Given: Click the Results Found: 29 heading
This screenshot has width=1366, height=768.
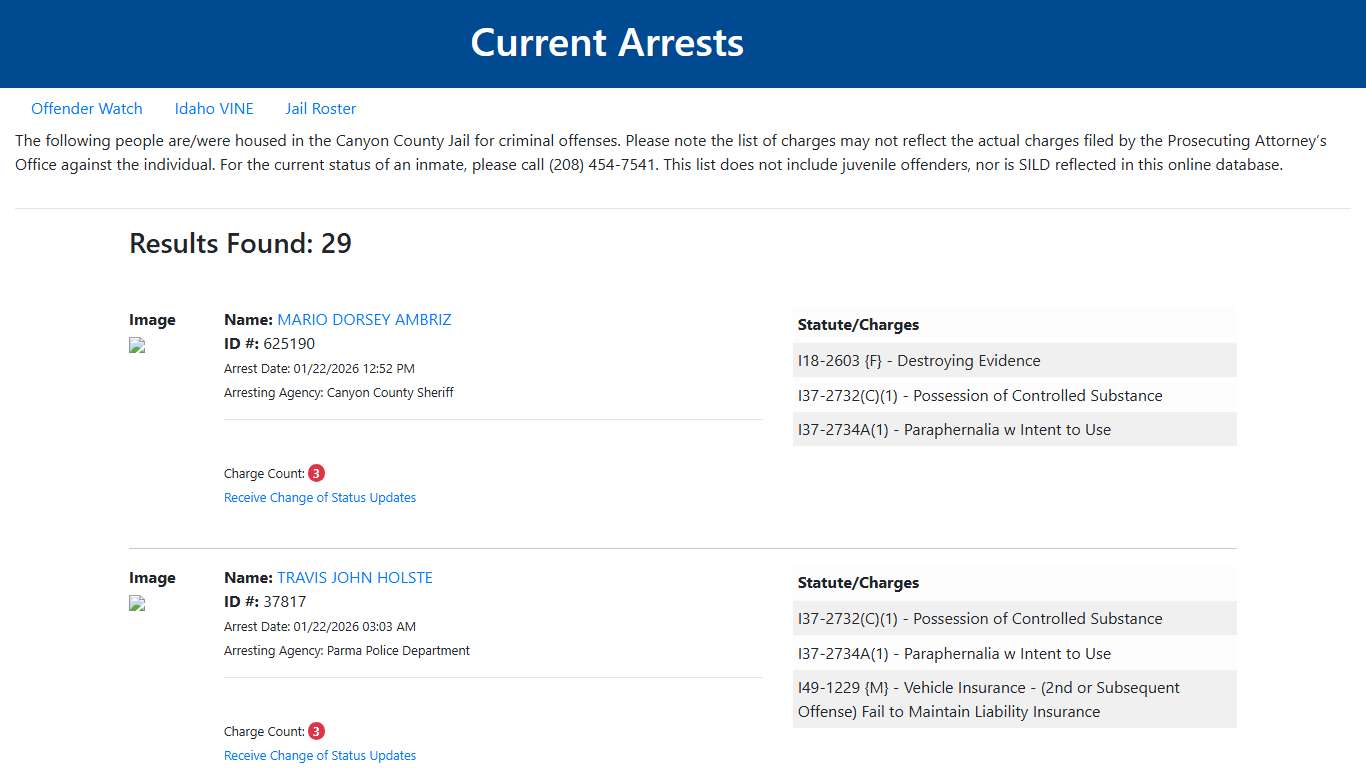Looking at the screenshot, I should point(240,243).
